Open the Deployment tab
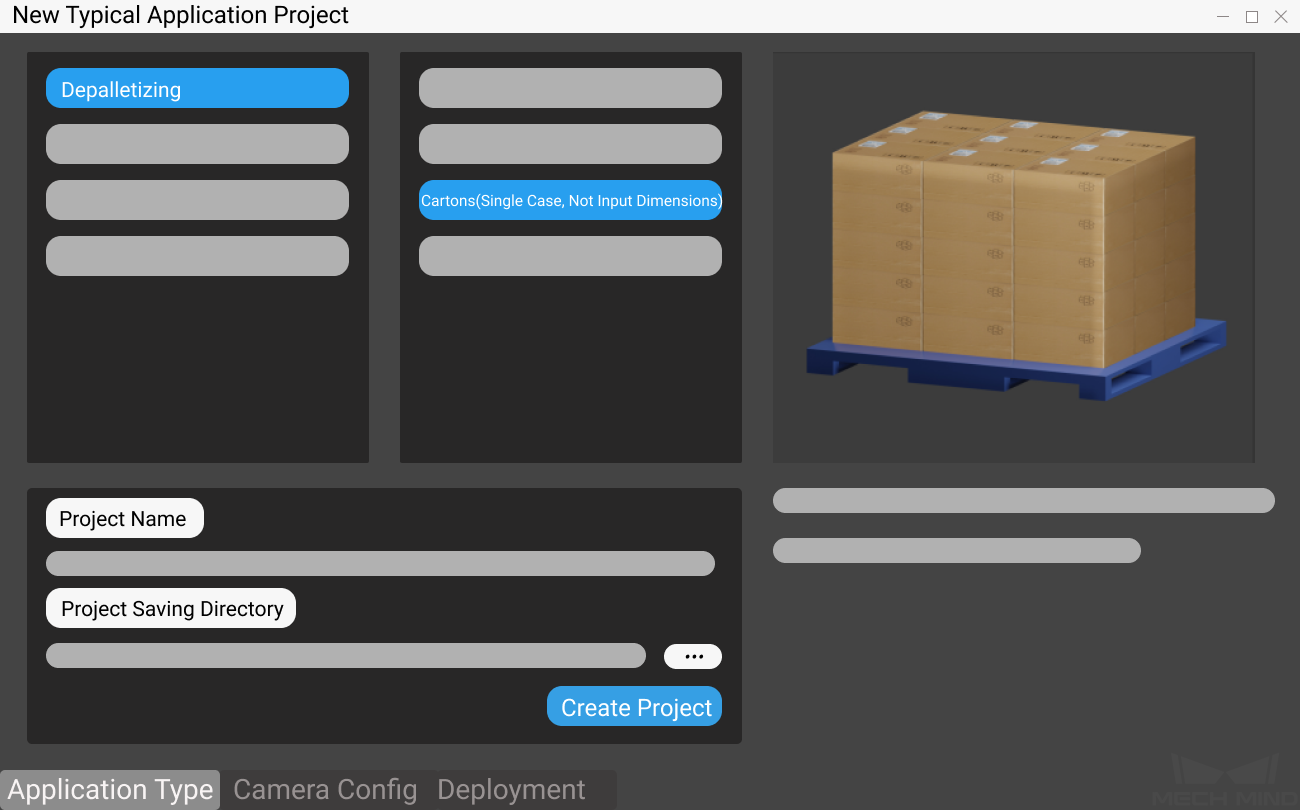Image resolution: width=1300 pixels, height=810 pixels. 511,789
